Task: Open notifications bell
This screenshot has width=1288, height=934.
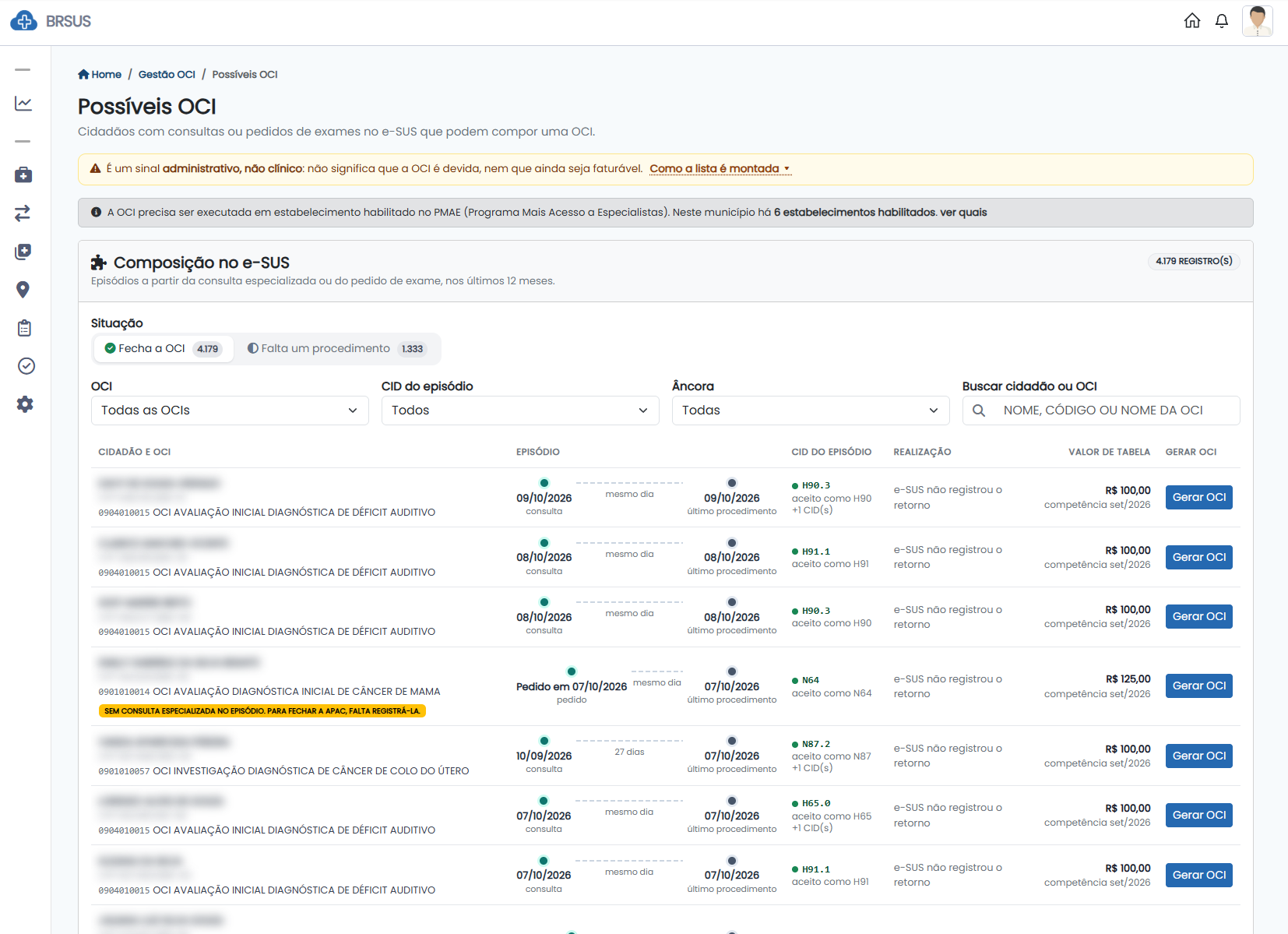Action: [x=1222, y=21]
